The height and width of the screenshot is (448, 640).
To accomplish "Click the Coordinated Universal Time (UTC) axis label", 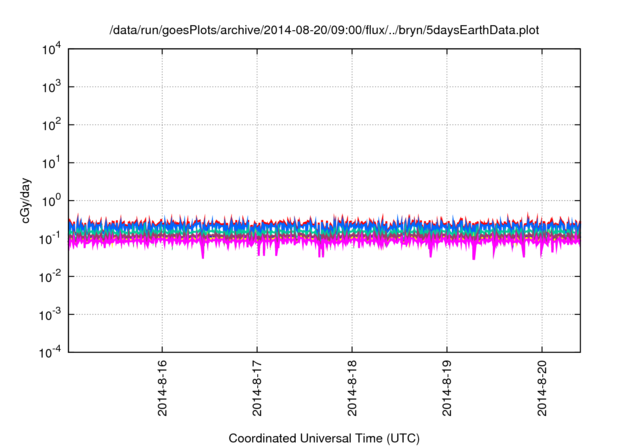I will pyautogui.click(x=323, y=438).
